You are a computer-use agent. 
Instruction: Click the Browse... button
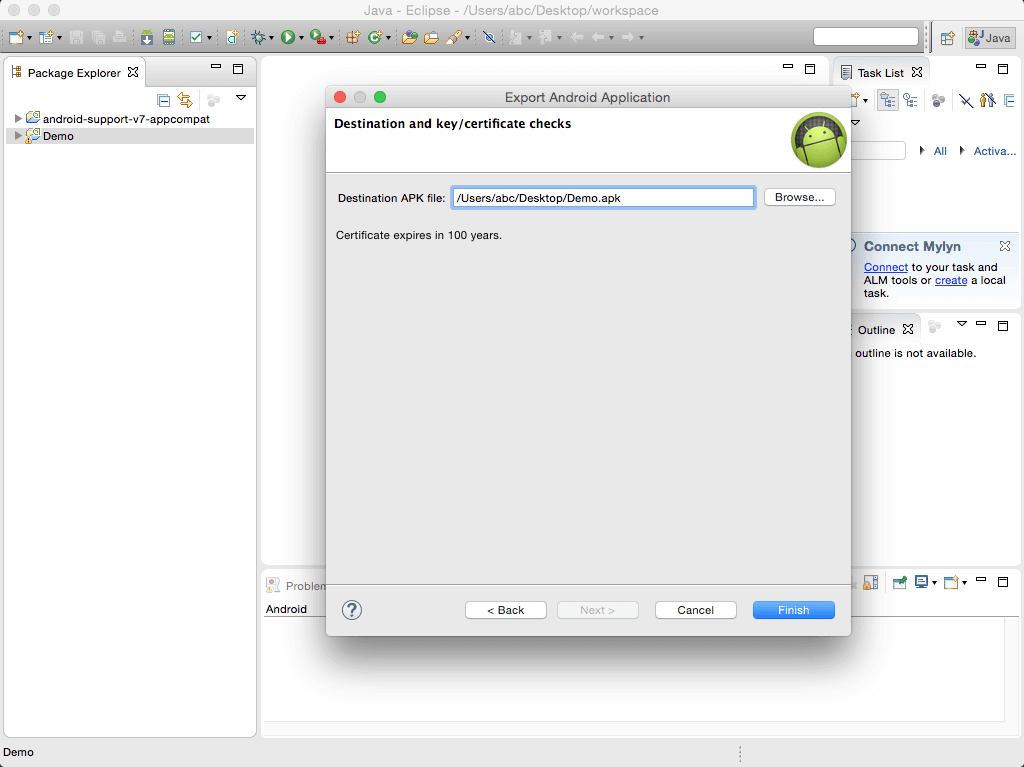[799, 197]
